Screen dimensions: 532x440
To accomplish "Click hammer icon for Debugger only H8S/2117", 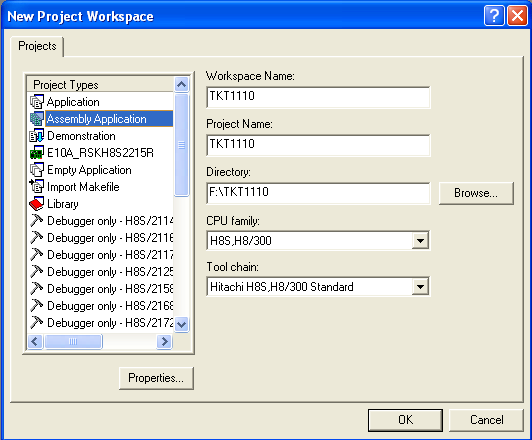I will [x=37, y=254].
